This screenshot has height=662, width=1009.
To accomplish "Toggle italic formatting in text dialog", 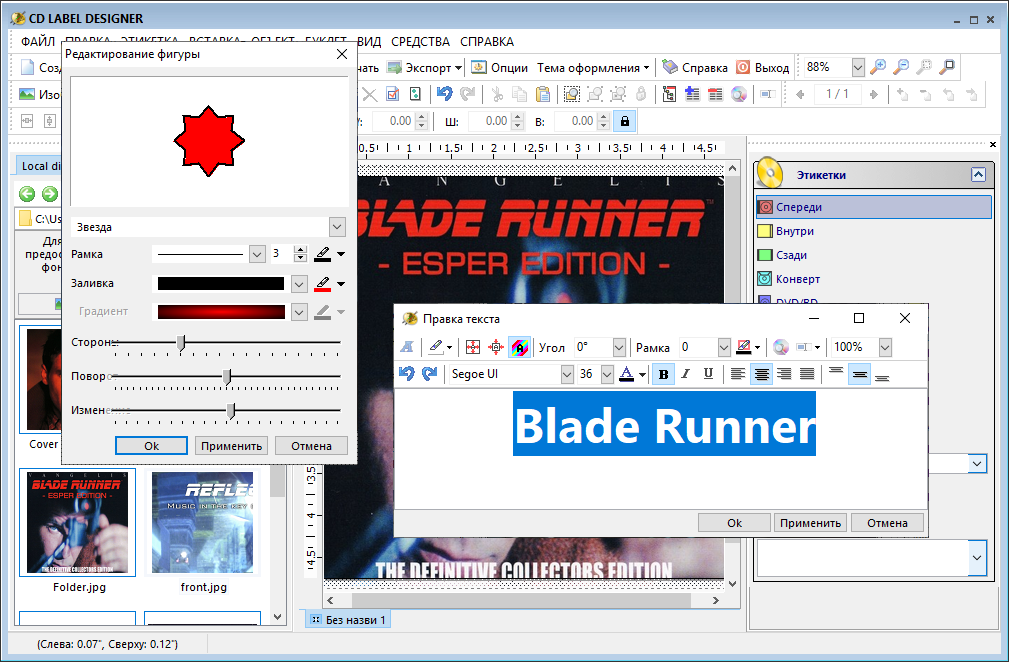I will pyautogui.click(x=686, y=374).
